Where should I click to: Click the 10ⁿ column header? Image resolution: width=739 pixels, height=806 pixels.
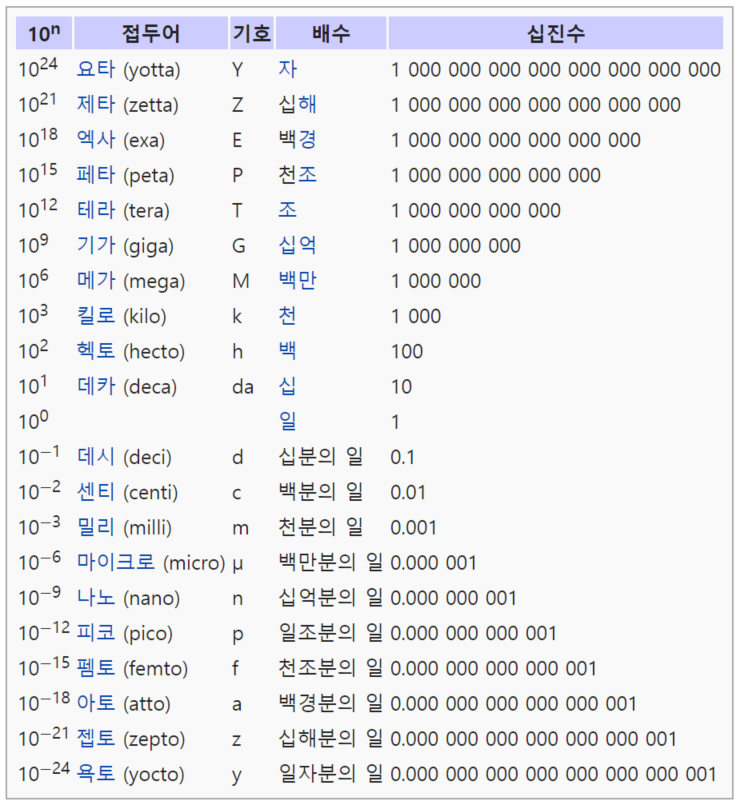[x=44, y=33]
